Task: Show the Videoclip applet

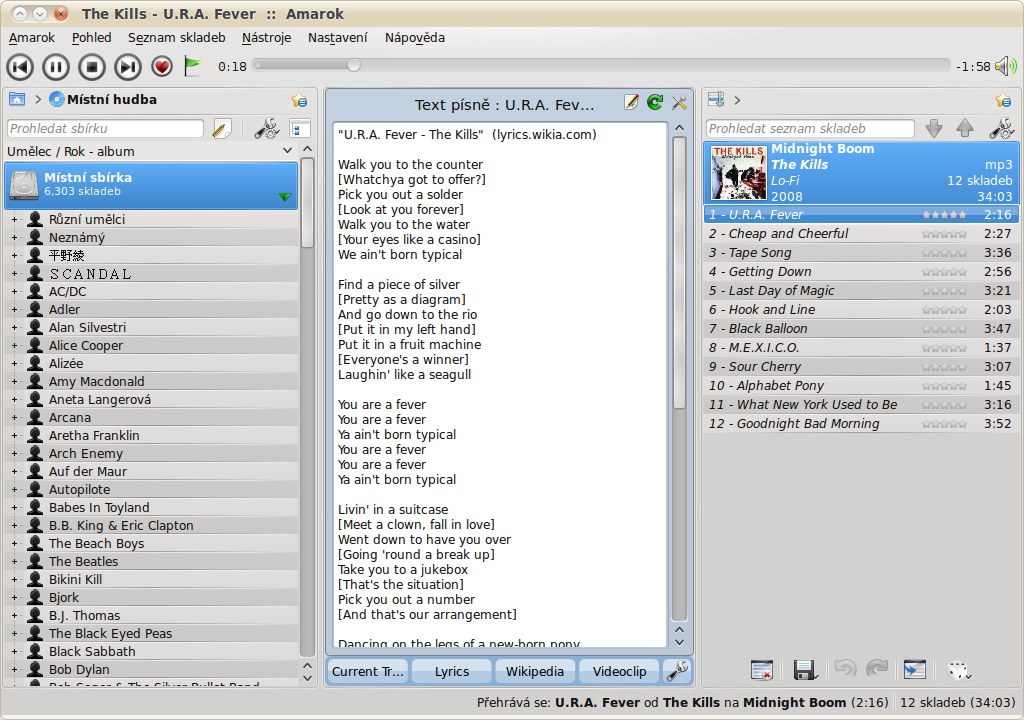Action: tap(619, 671)
